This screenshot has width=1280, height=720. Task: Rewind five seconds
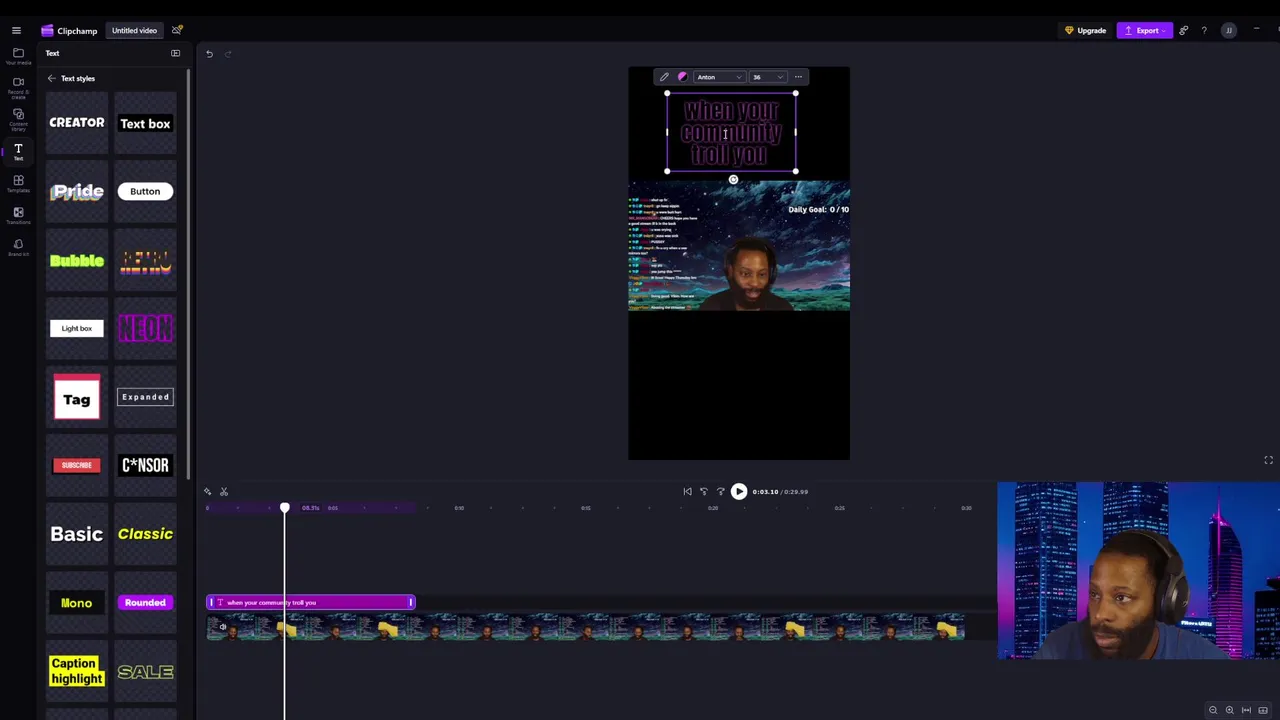(704, 492)
